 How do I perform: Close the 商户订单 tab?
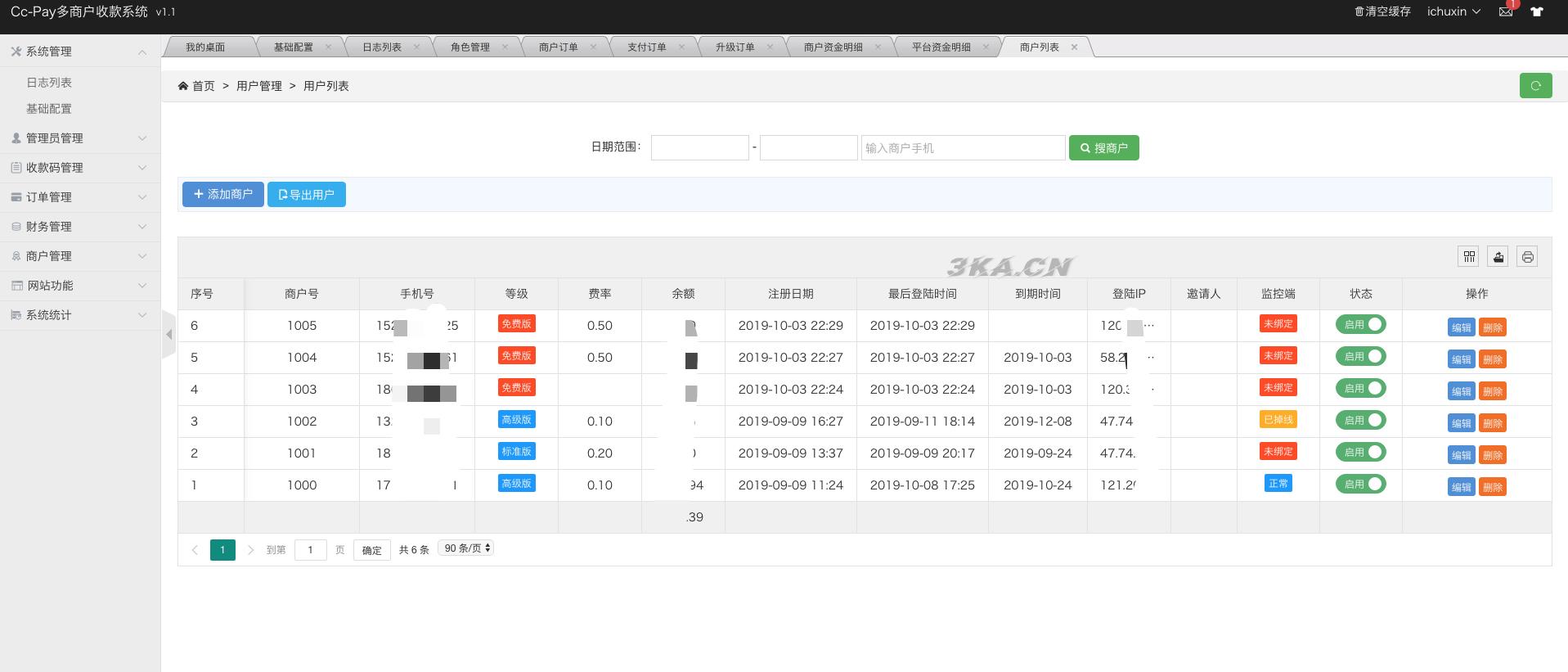[593, 47]
